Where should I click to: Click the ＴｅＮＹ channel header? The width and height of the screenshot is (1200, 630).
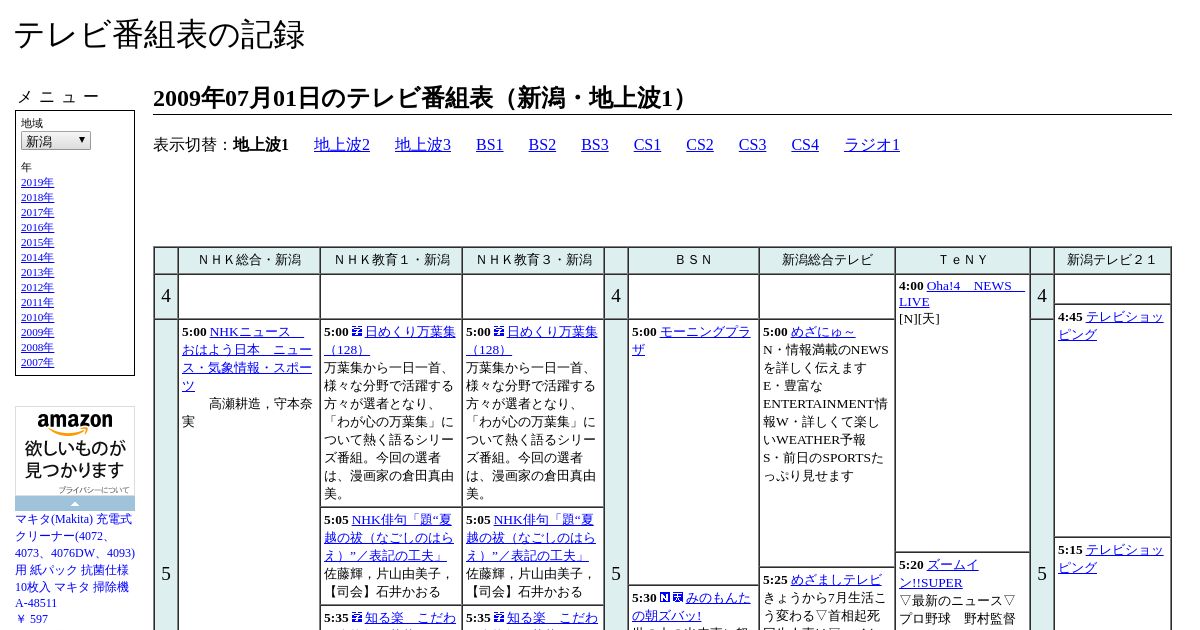(962, 260)
